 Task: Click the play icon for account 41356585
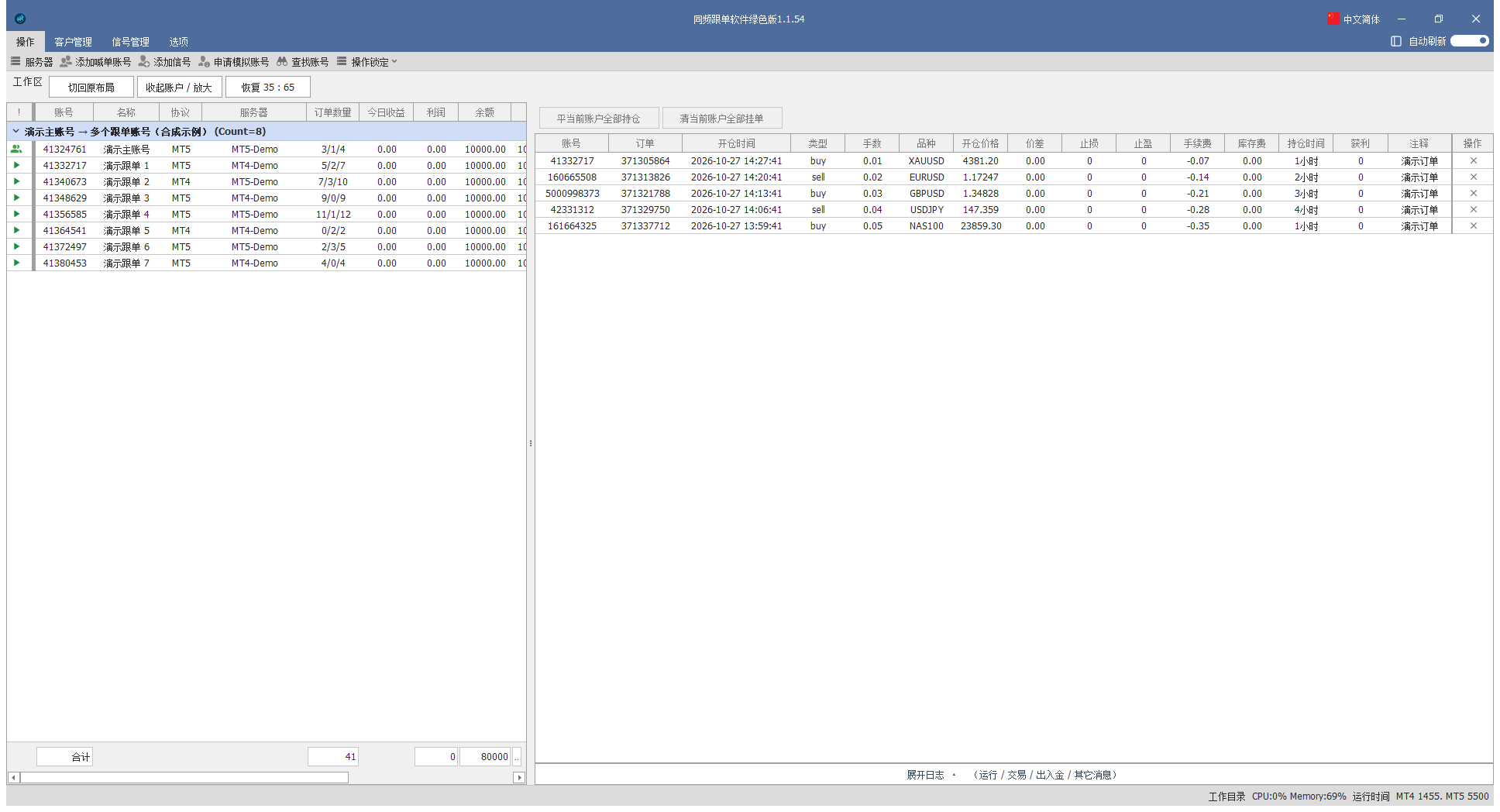coord(16,214)
